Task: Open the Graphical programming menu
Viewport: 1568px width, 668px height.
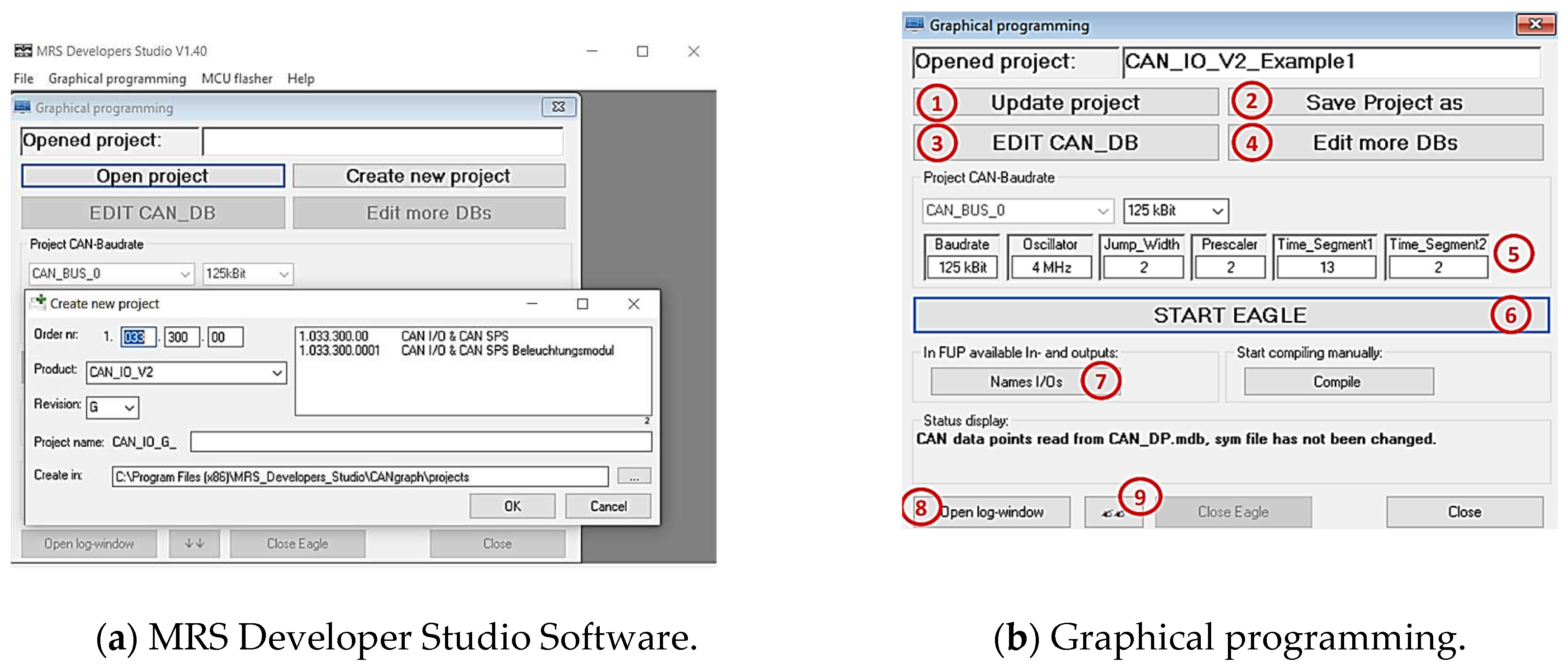Action: [117, 79]
